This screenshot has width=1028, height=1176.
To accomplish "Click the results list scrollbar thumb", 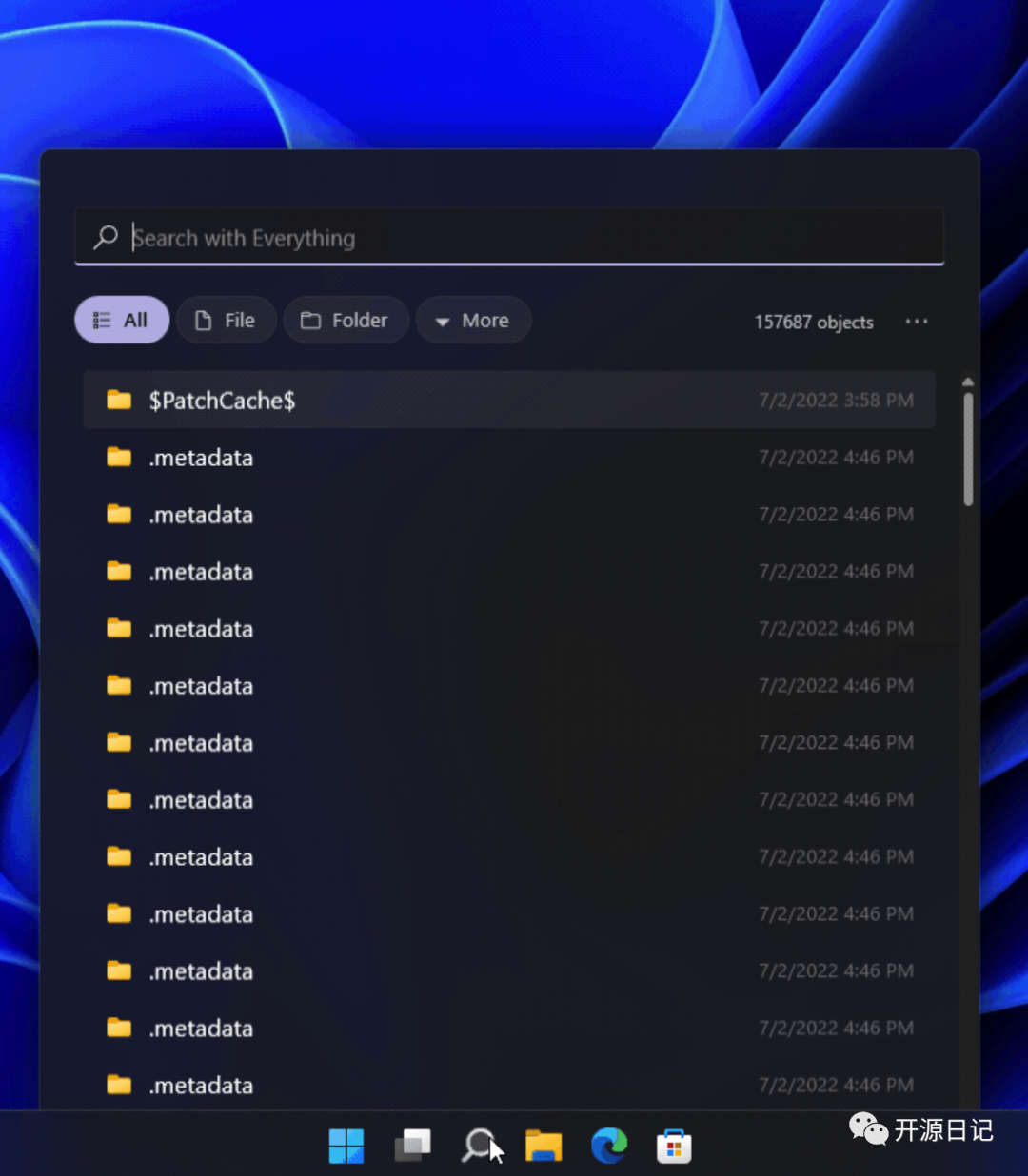I will (968, 449).
